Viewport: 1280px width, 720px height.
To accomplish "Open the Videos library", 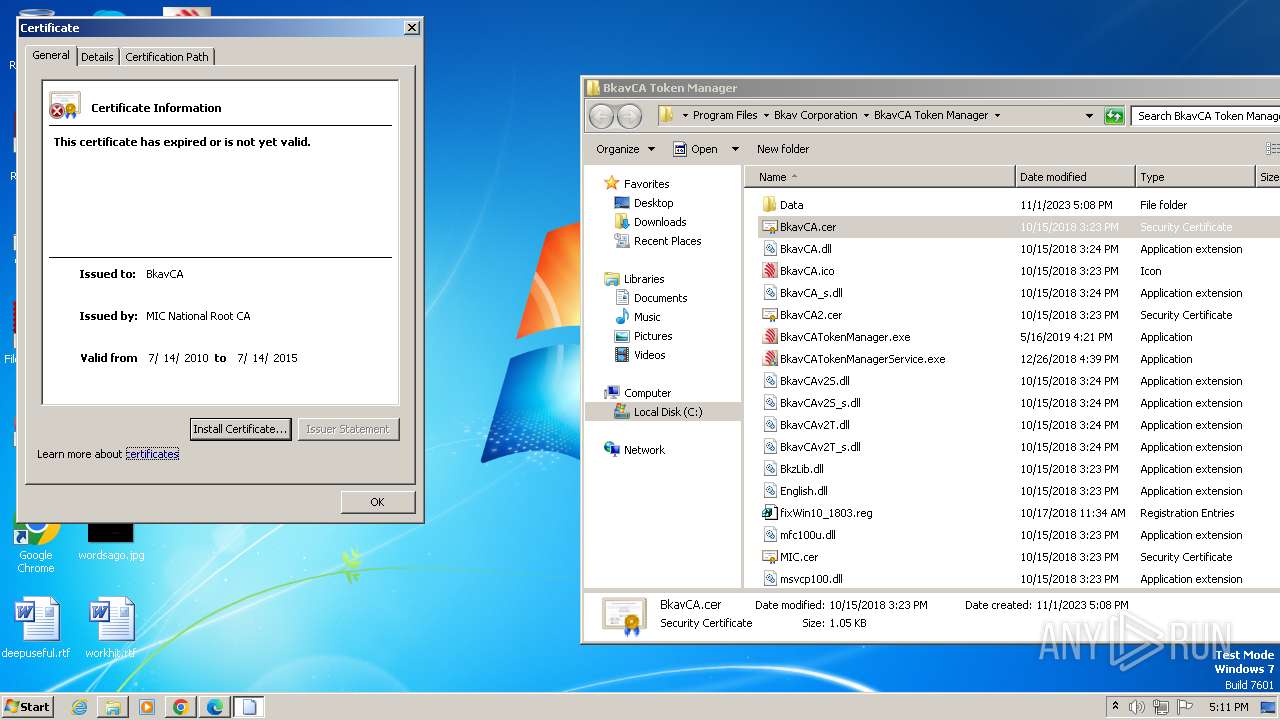I will pyautogui.click(x=649, y=355).
